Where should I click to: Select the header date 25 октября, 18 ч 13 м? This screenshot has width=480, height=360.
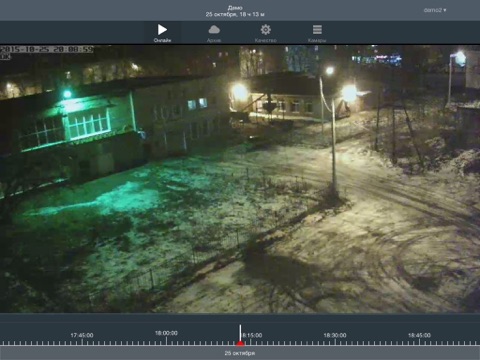click(x=235, y=15)
